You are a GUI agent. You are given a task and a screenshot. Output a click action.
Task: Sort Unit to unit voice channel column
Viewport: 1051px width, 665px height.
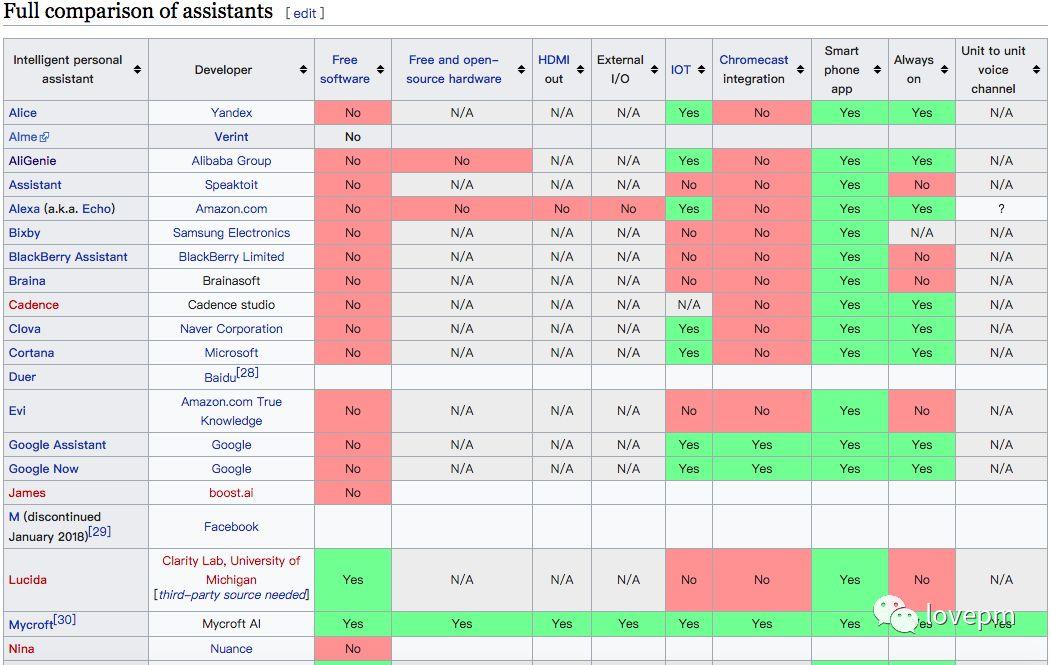1037,70
